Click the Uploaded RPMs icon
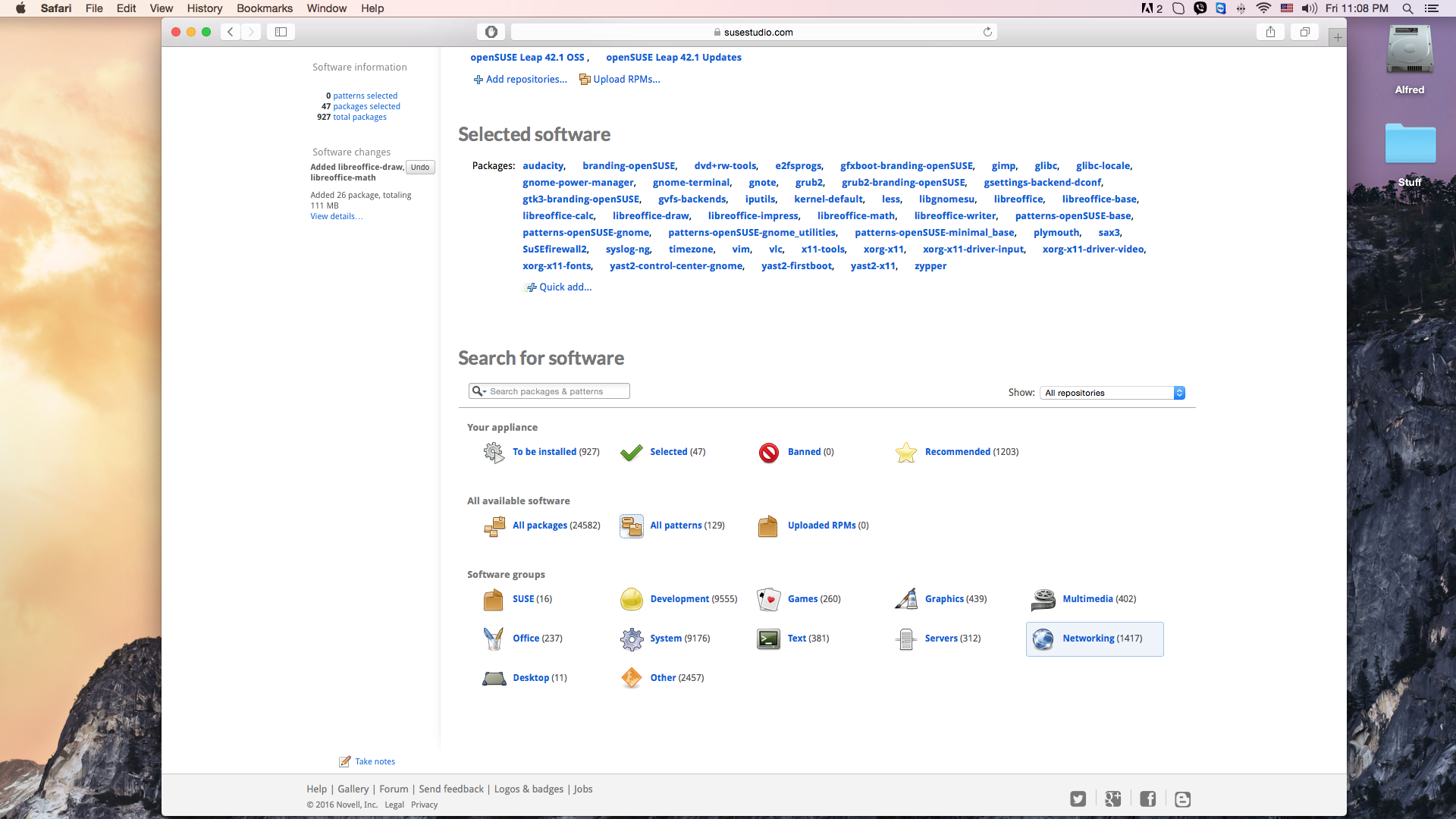Screen dimensions: 1456x819 coord(767,525)
